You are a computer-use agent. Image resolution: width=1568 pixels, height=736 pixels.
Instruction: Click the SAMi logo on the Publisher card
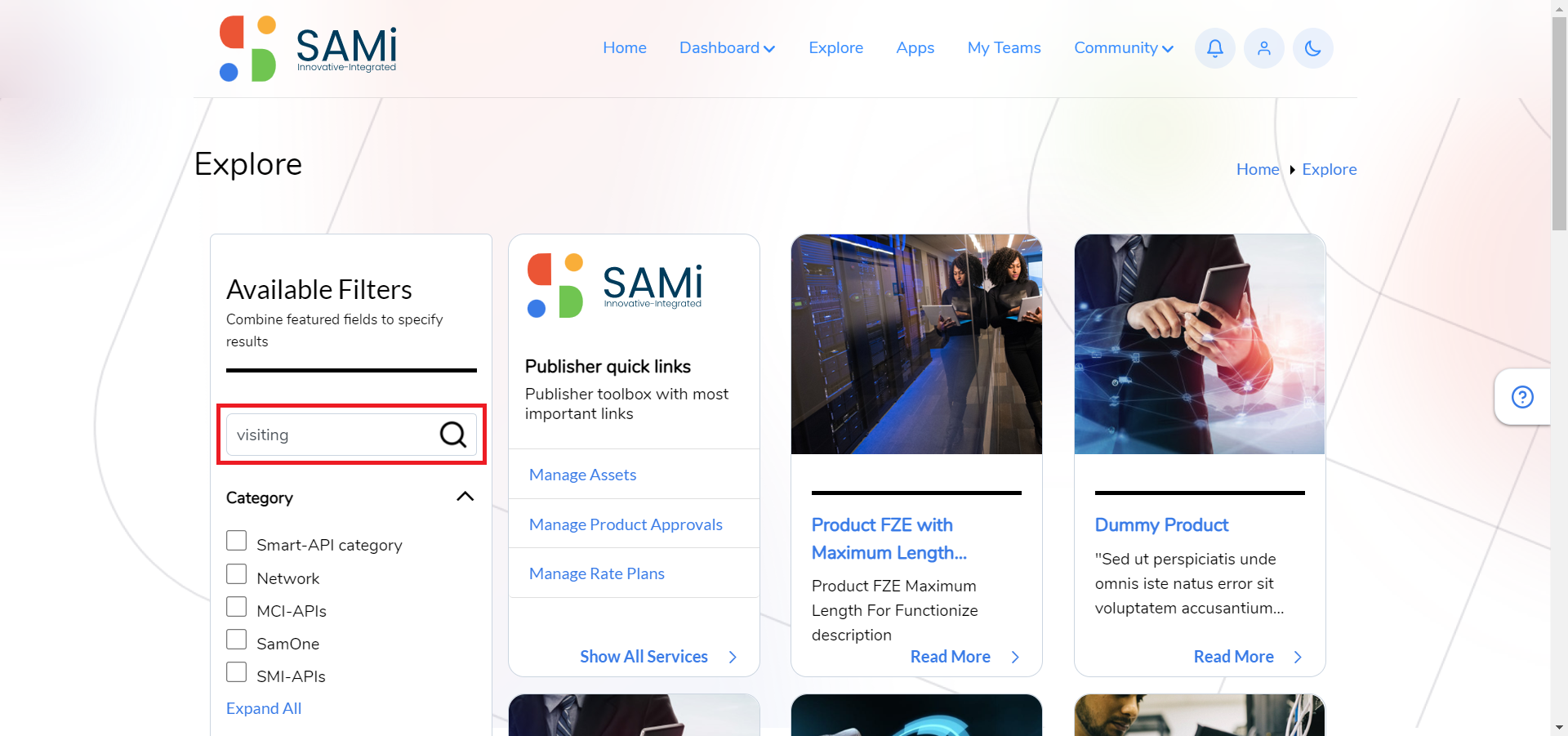614,285
